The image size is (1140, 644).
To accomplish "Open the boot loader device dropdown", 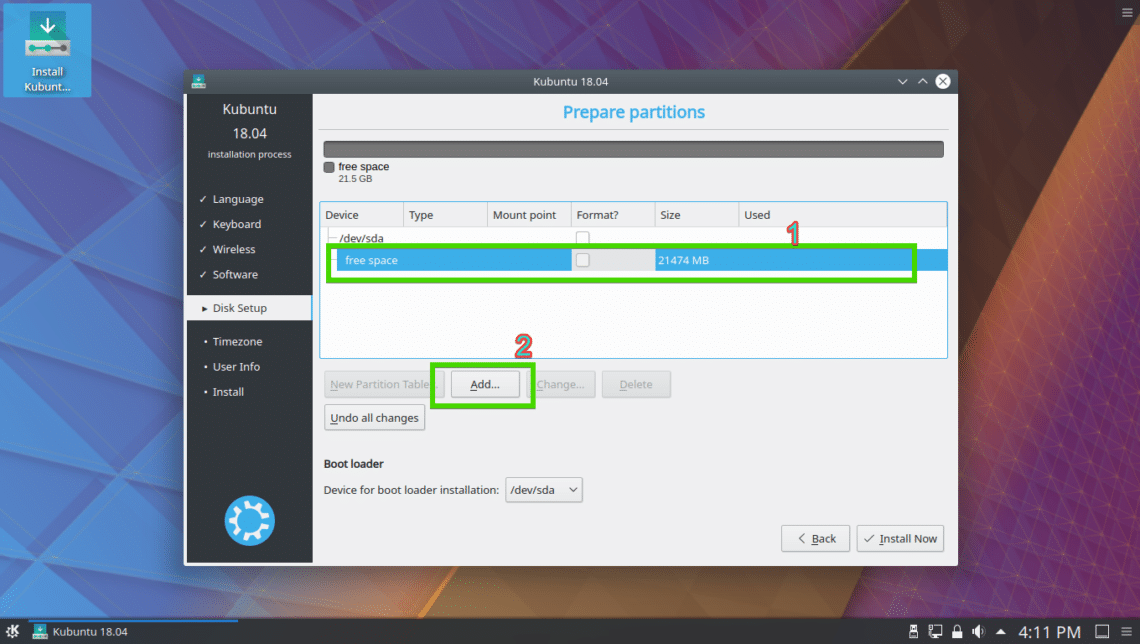I will (544, 490).
